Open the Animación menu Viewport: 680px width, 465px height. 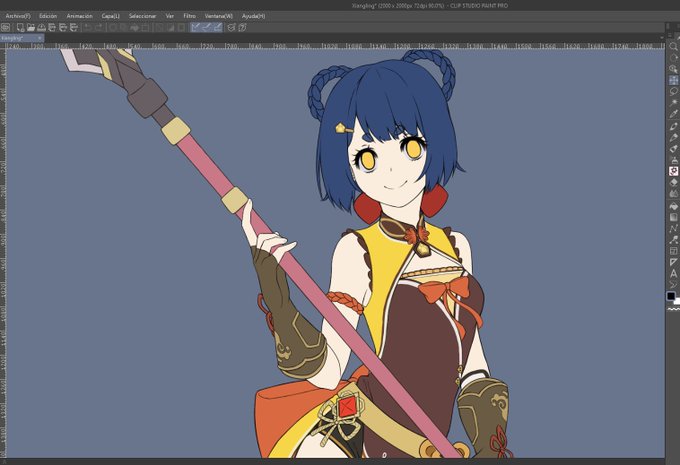pyautogui.click(x=79, y=16)
